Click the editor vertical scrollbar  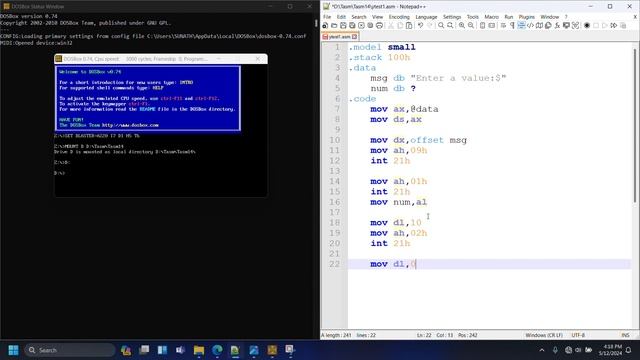[635, 125]
